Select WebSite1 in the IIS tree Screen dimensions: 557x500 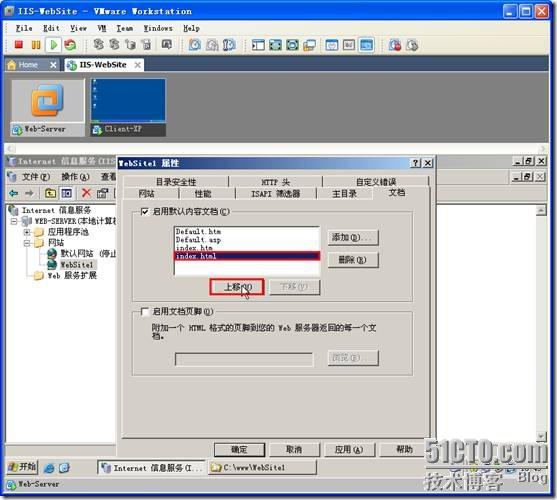click(x=77, y=265)
